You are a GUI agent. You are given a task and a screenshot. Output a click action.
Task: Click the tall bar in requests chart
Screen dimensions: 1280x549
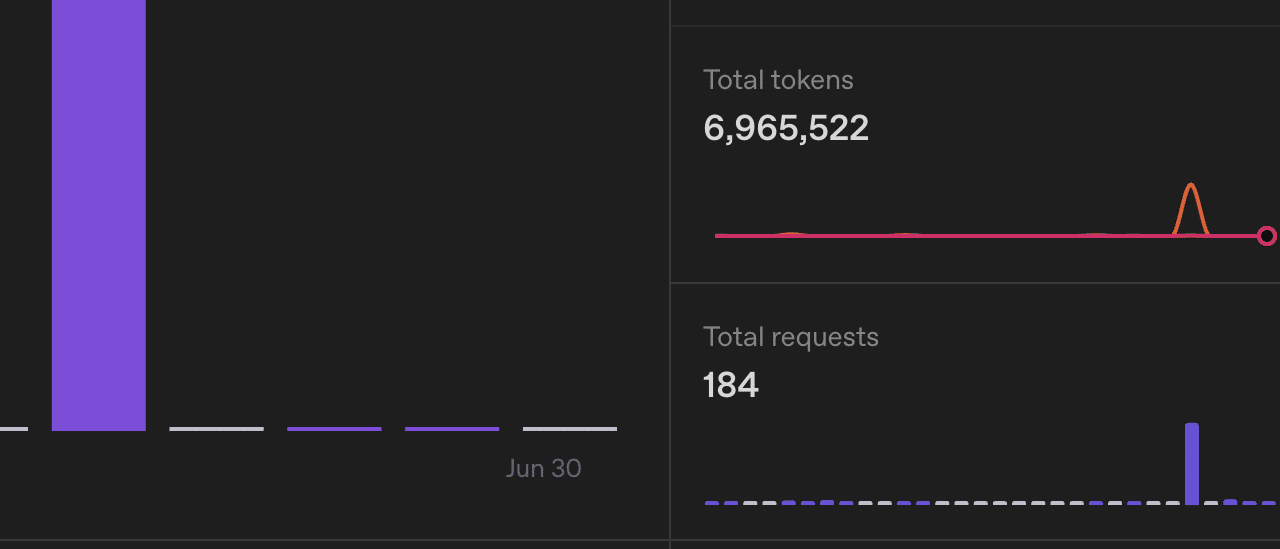tap(1192, 464)
